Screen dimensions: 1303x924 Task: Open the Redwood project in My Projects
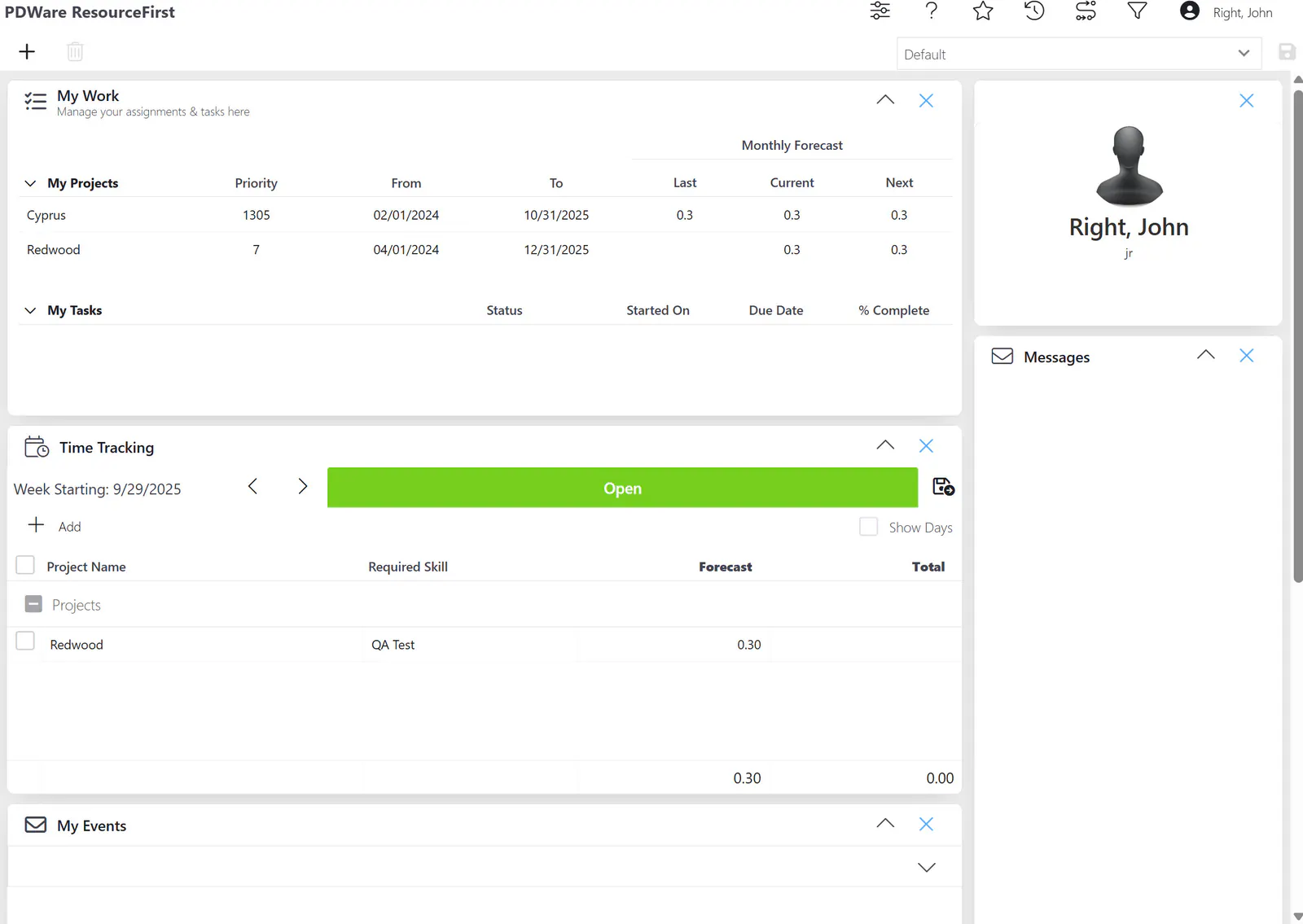point(485,250)
